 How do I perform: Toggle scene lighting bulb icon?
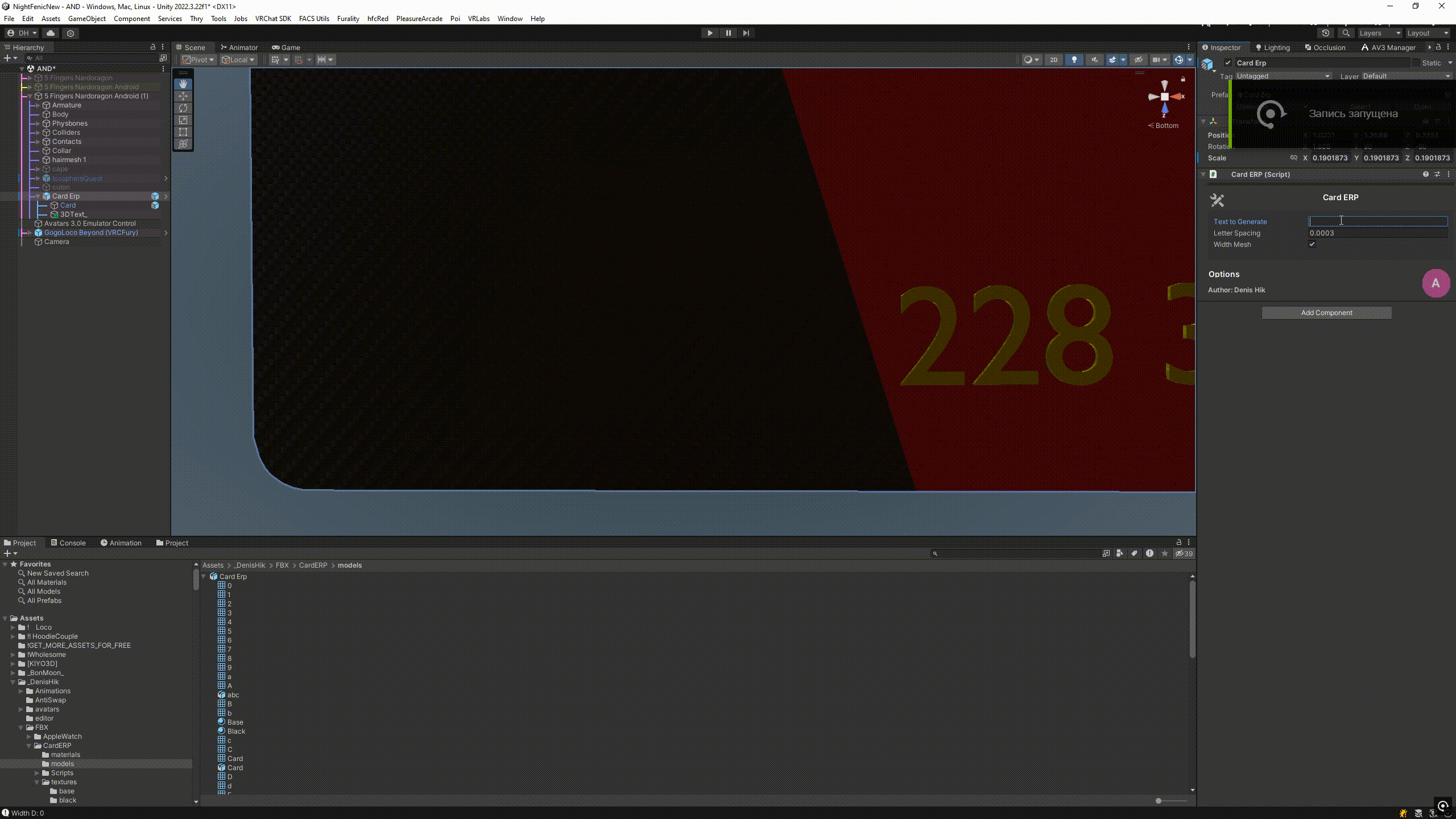(1074, 60)
